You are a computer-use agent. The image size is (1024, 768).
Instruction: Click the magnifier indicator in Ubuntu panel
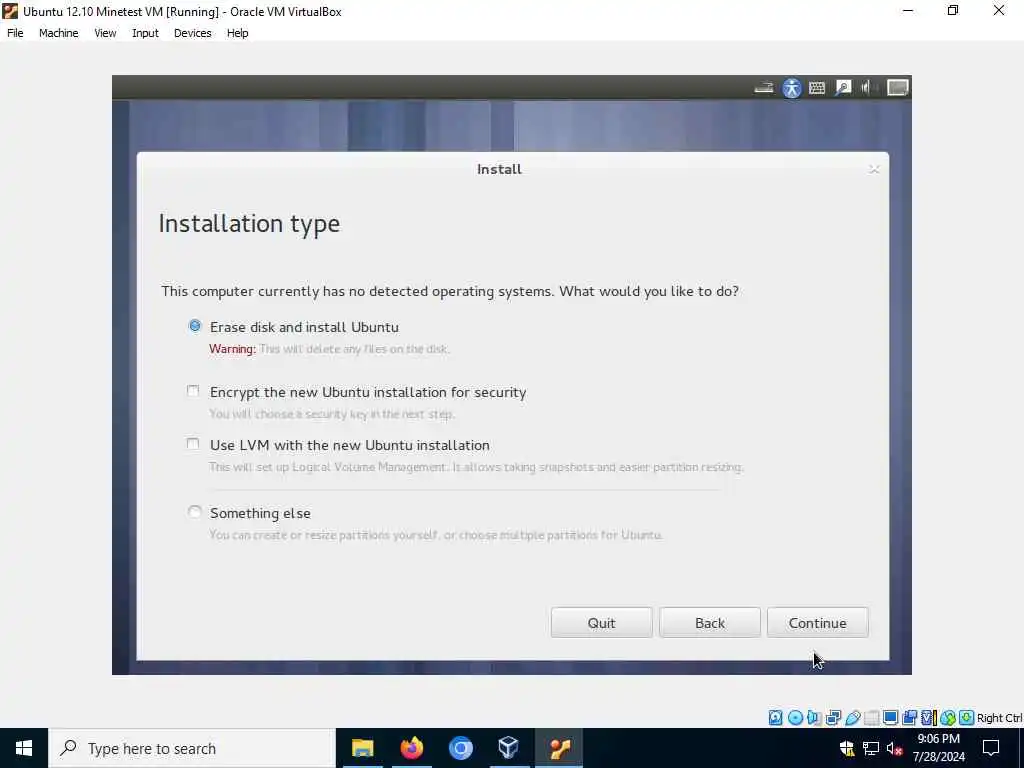pos(843,88)
